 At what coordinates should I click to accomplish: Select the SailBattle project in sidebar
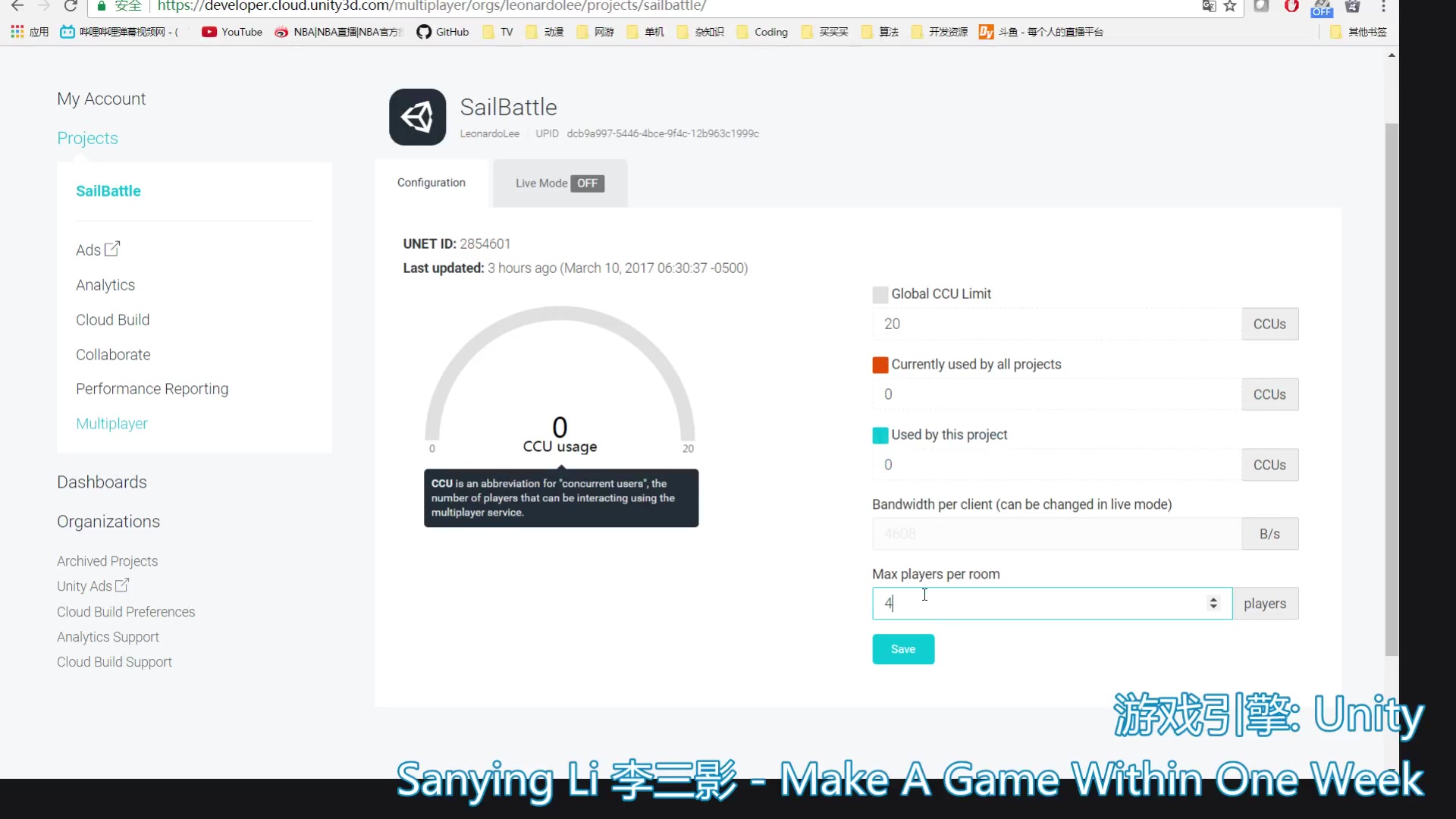click(x=108, y=191)
